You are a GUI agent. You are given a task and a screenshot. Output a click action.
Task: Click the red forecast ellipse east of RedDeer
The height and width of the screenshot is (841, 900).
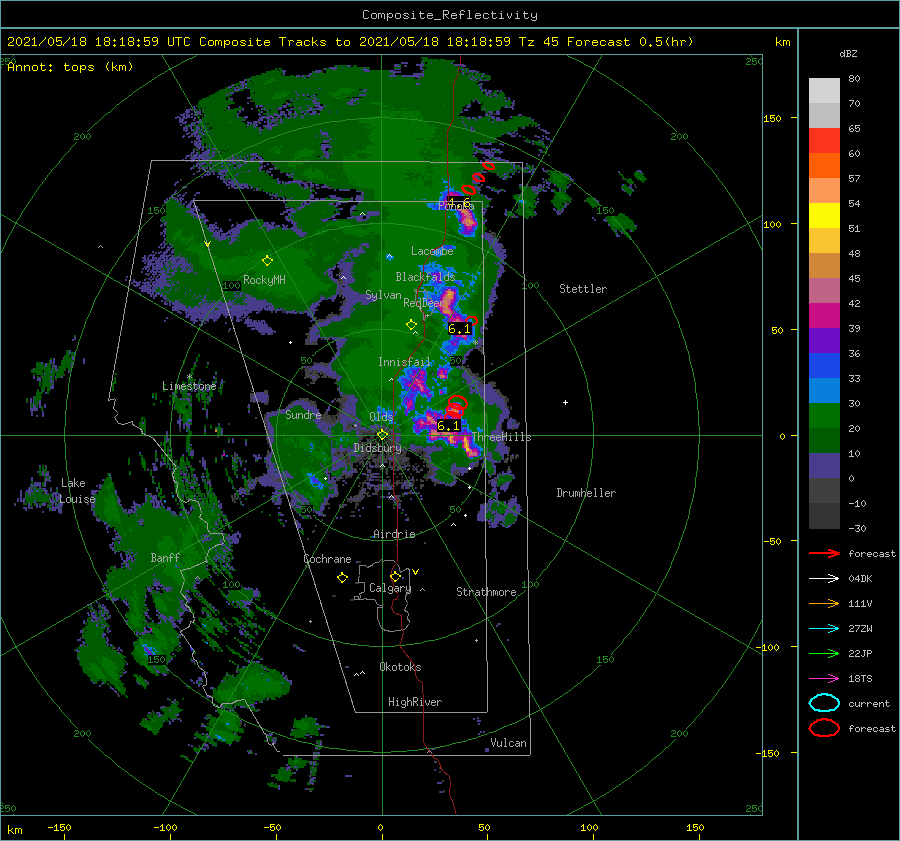tap(471, 320)
